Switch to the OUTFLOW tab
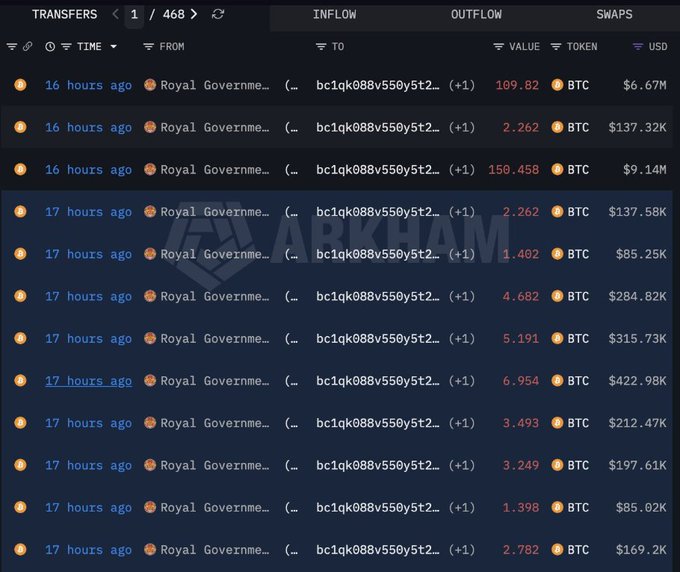680x572 pixels. click(x=476, y=15)
